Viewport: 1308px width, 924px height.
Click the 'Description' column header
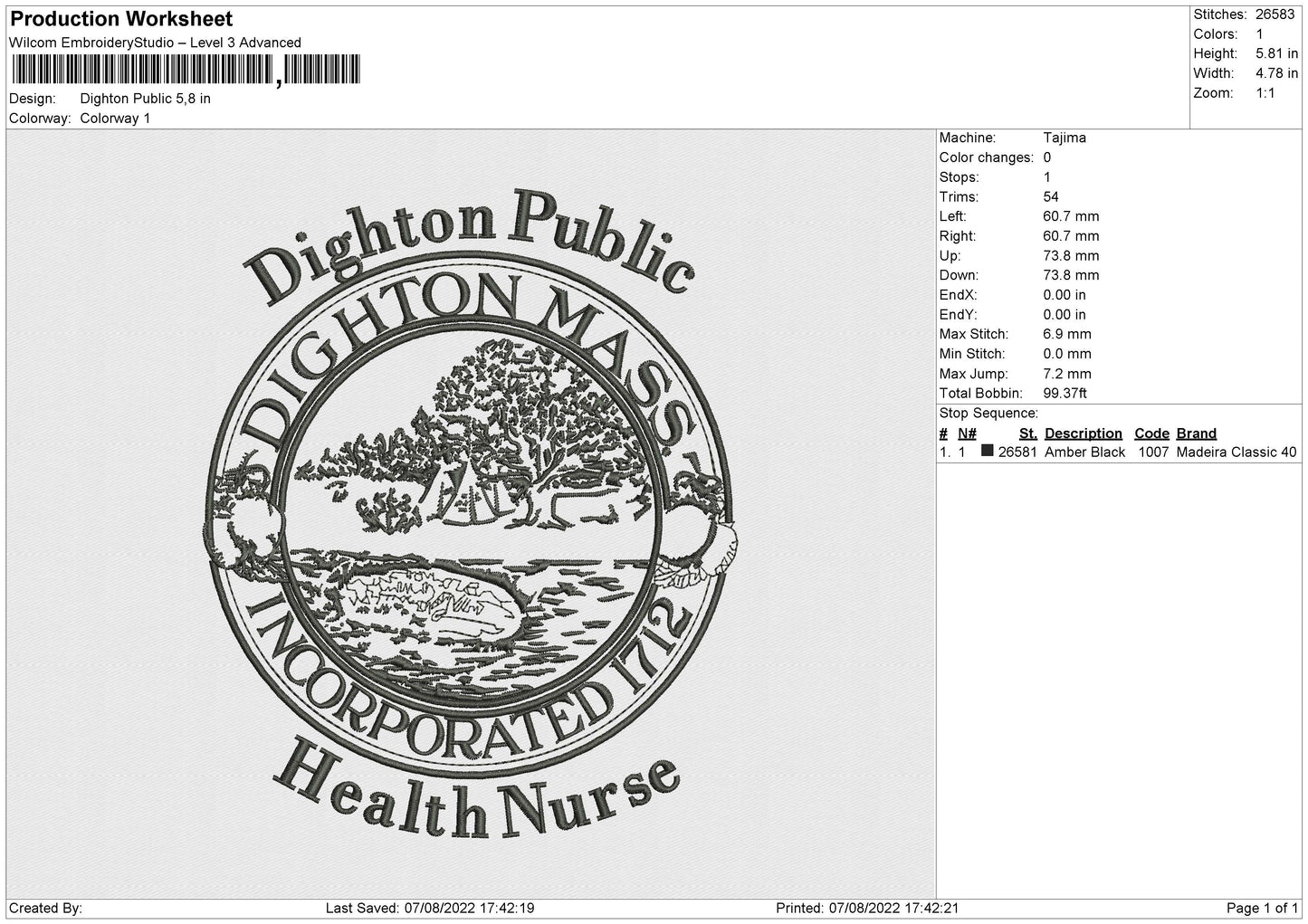point(1083,433)
